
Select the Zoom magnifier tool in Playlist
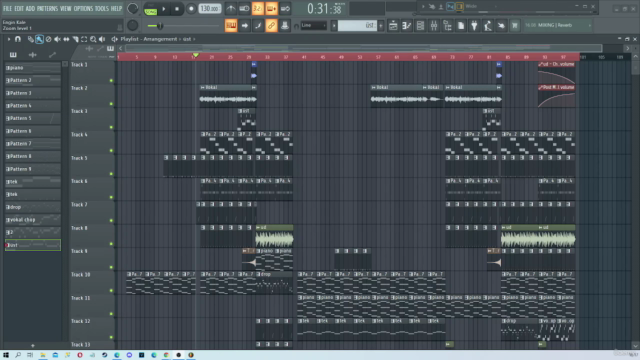point(93,39)
